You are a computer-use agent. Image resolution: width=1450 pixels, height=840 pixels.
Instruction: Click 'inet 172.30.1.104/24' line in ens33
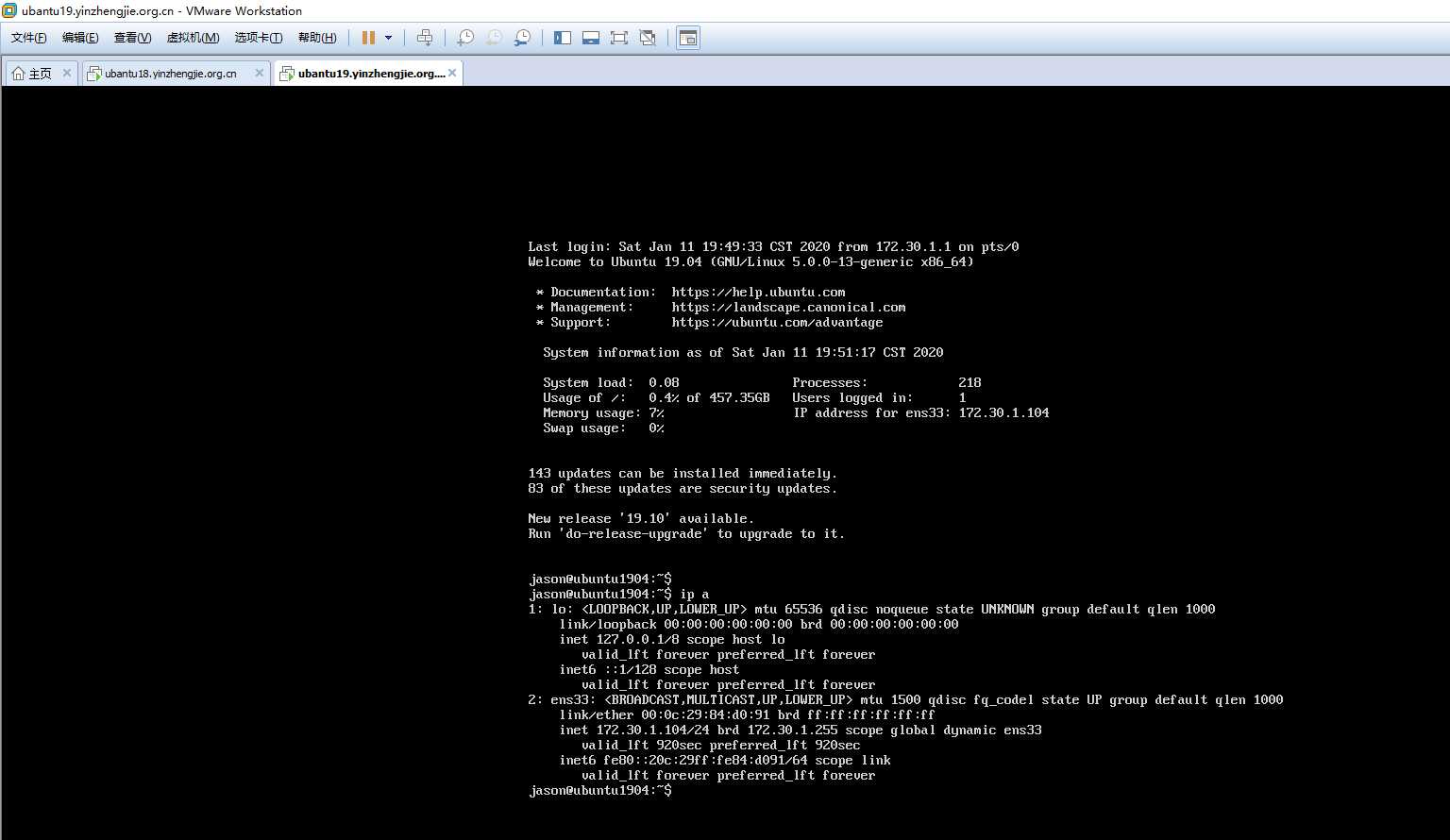tap(801, 731)
